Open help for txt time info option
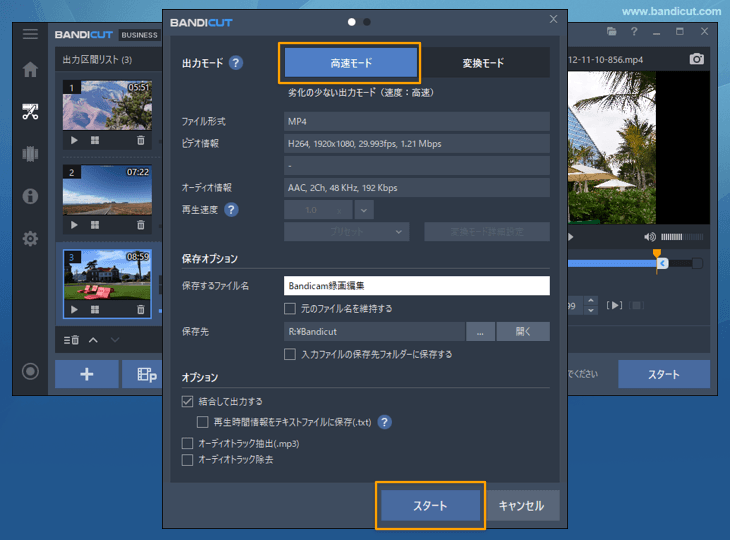This screenshot has width=730, height=540. point(385,422)
